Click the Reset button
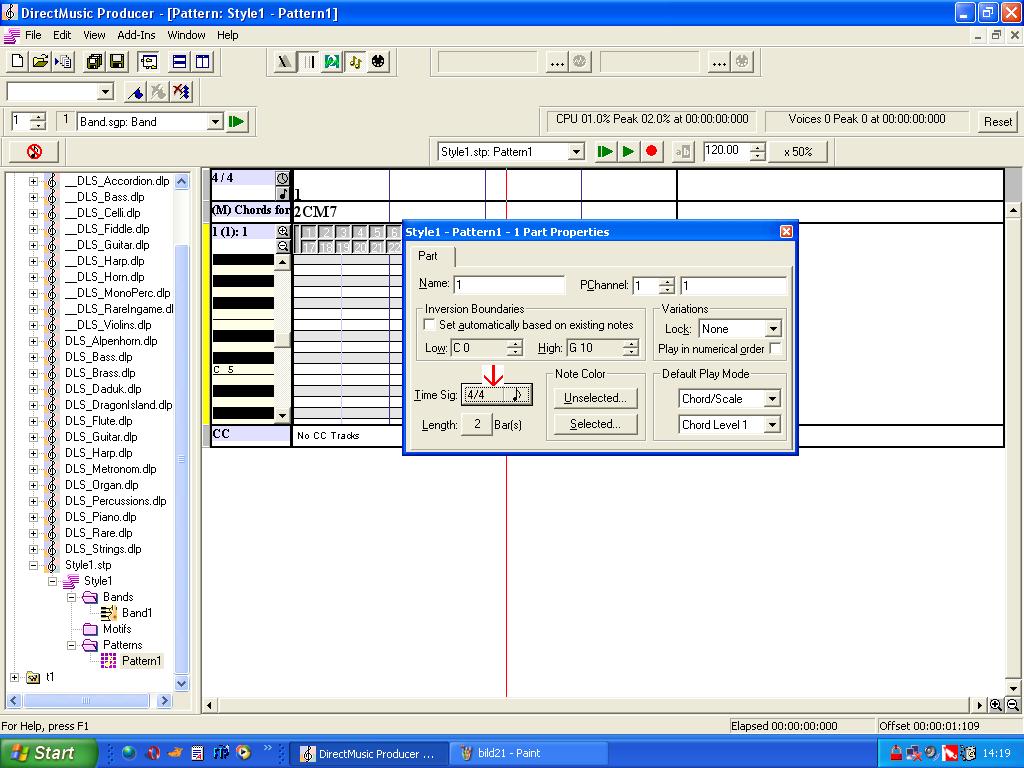This screenshot has height=768, width=1024. pos(997,122)
